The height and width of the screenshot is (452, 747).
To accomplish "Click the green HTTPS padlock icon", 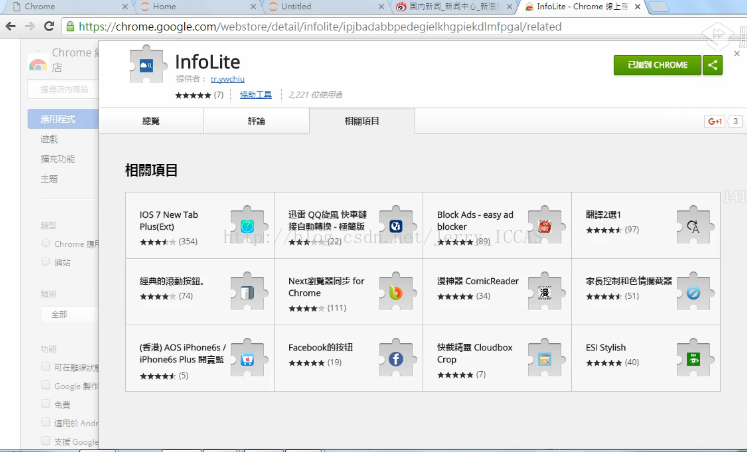I will click(x=70, y=27).
